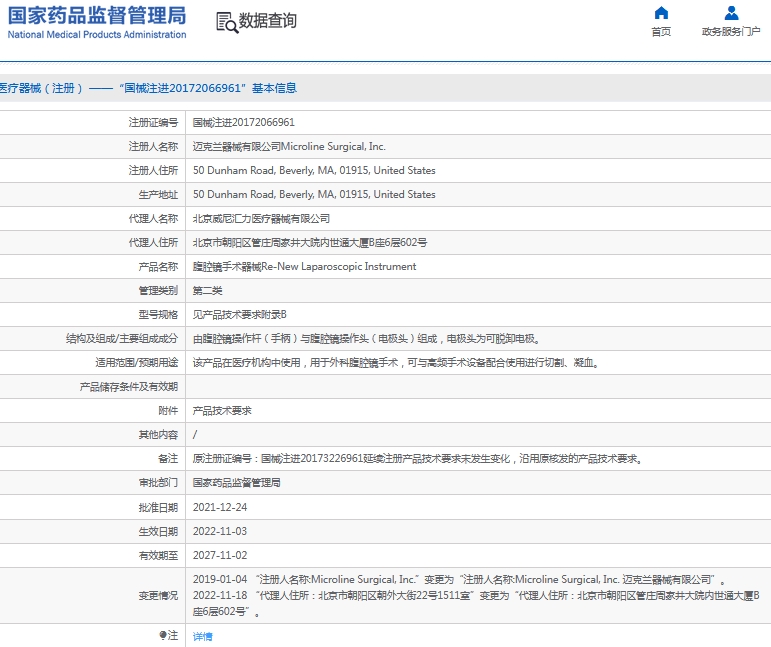Click the expiry date 2027-11-02
This screenshot has width=771, height=647.
tap(219, 555)
